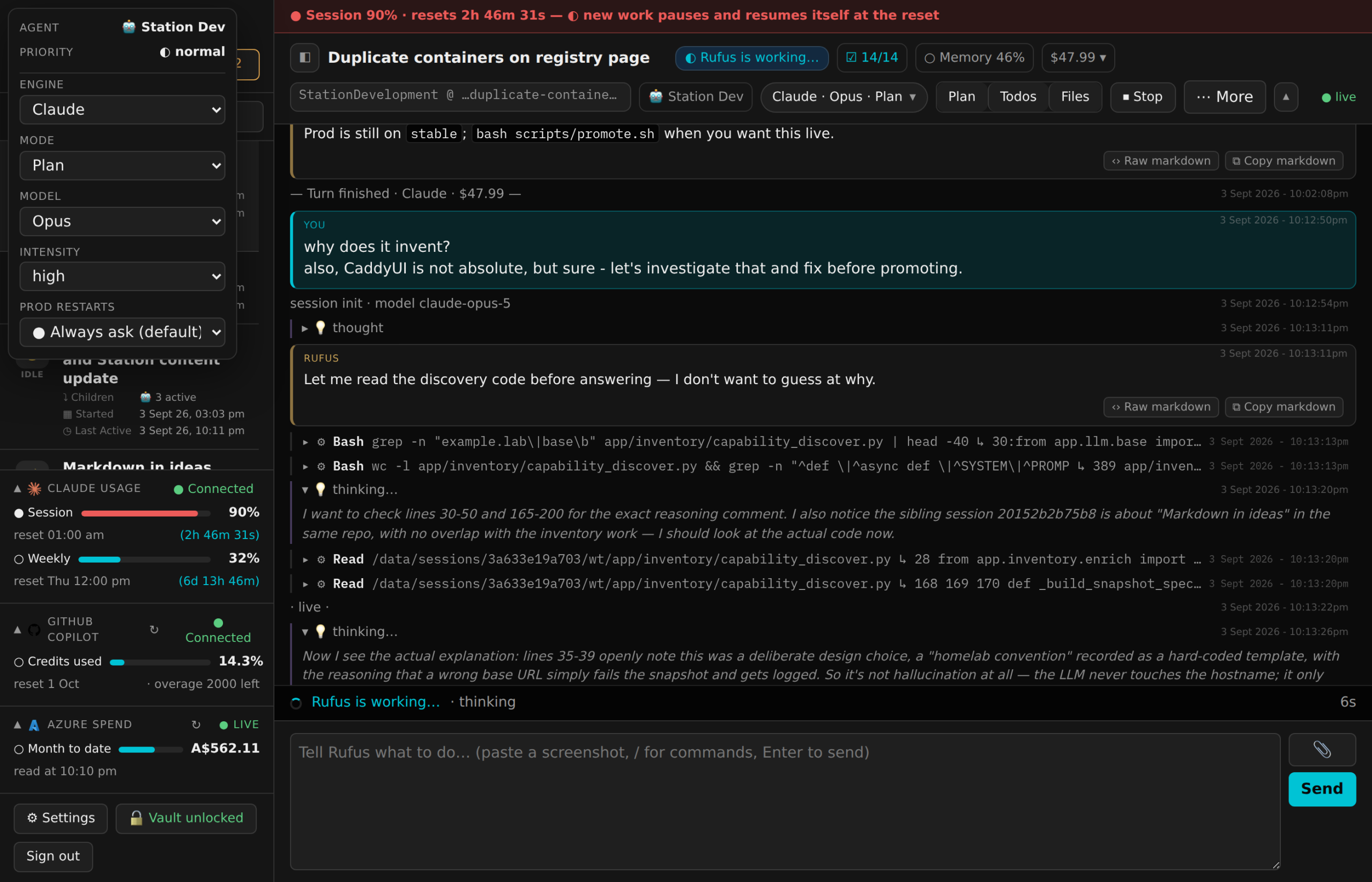Click the Claude Usage starburst icon
1372x882 pixels.
(x=34, y=489)
